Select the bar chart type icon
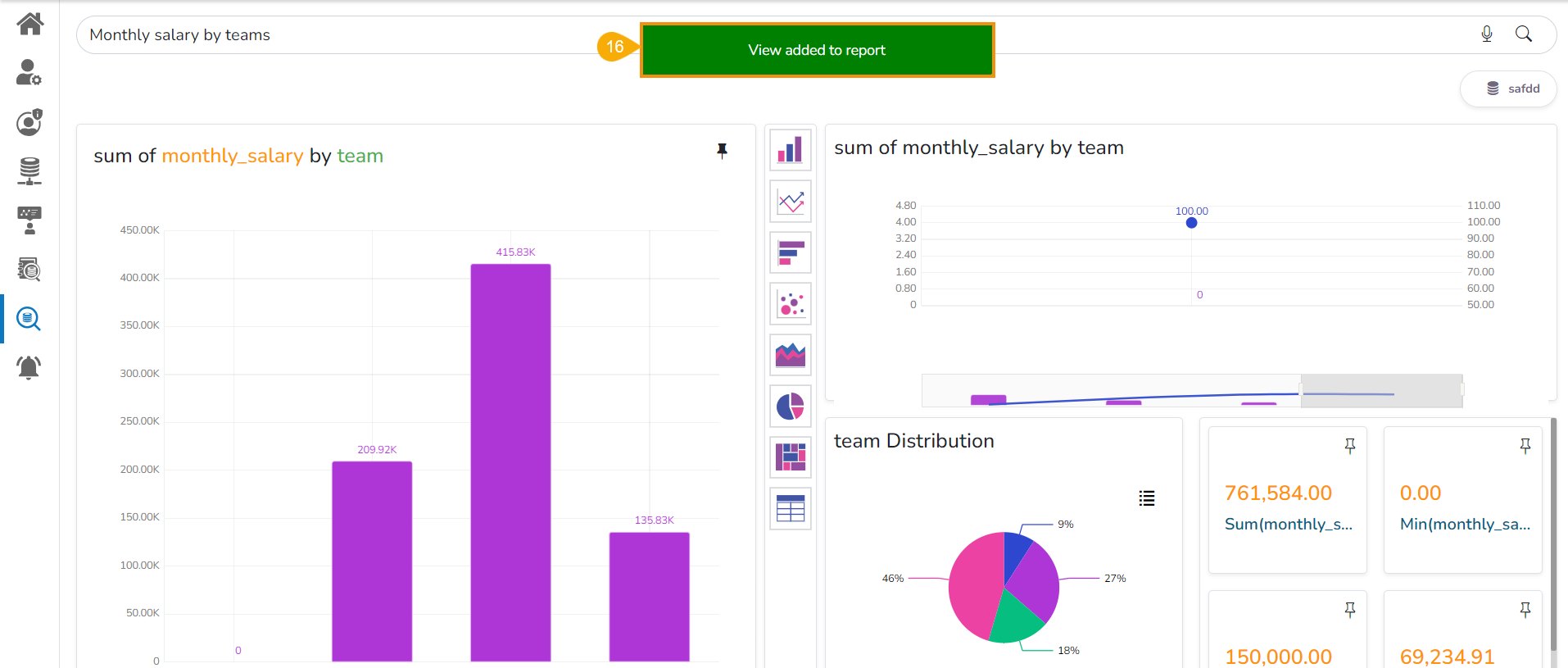 tap(790, 150)
